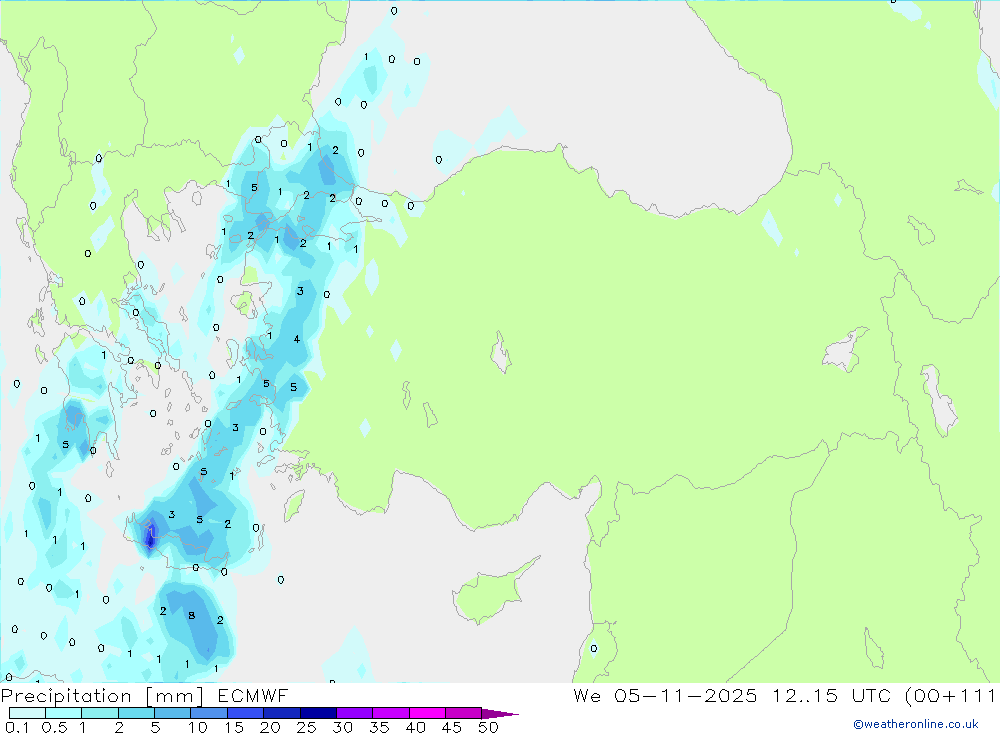Click the 10 to 15 mm legend swatch
This screenshot has width=1000, height=733.
pos(209,713)
